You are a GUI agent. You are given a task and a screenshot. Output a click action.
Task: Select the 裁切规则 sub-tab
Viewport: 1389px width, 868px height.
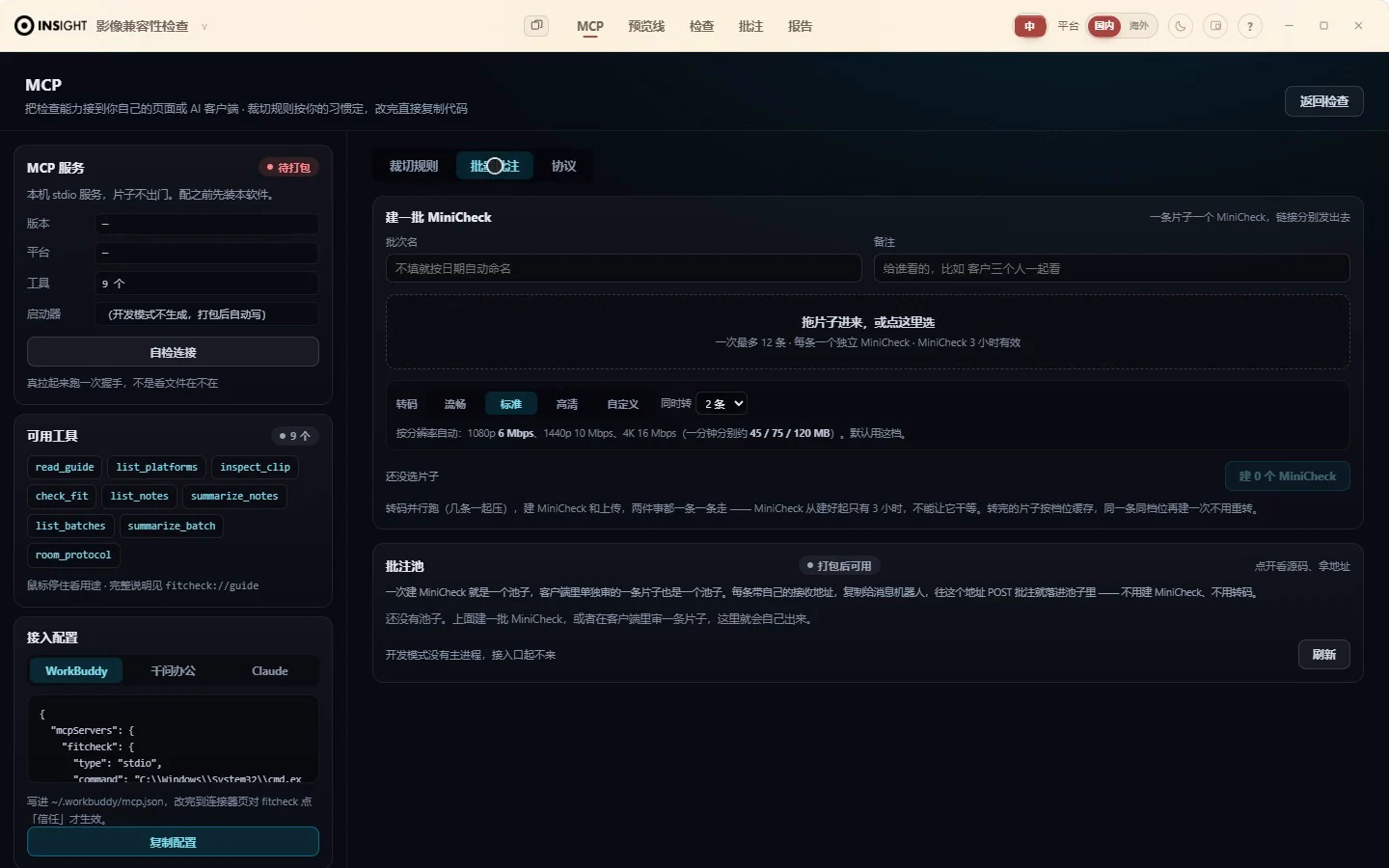tap(414, 166)
